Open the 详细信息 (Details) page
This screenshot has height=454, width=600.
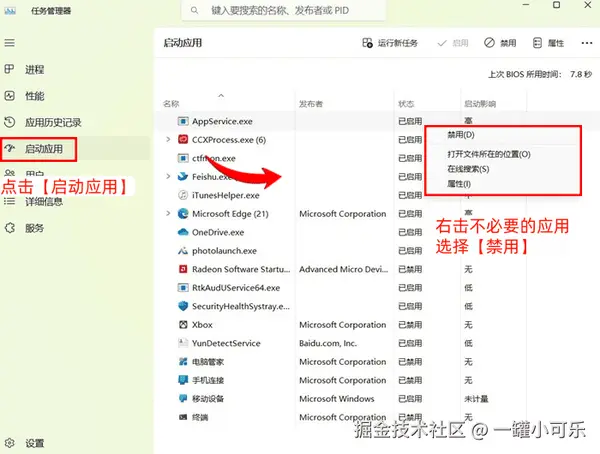[44, 202]
